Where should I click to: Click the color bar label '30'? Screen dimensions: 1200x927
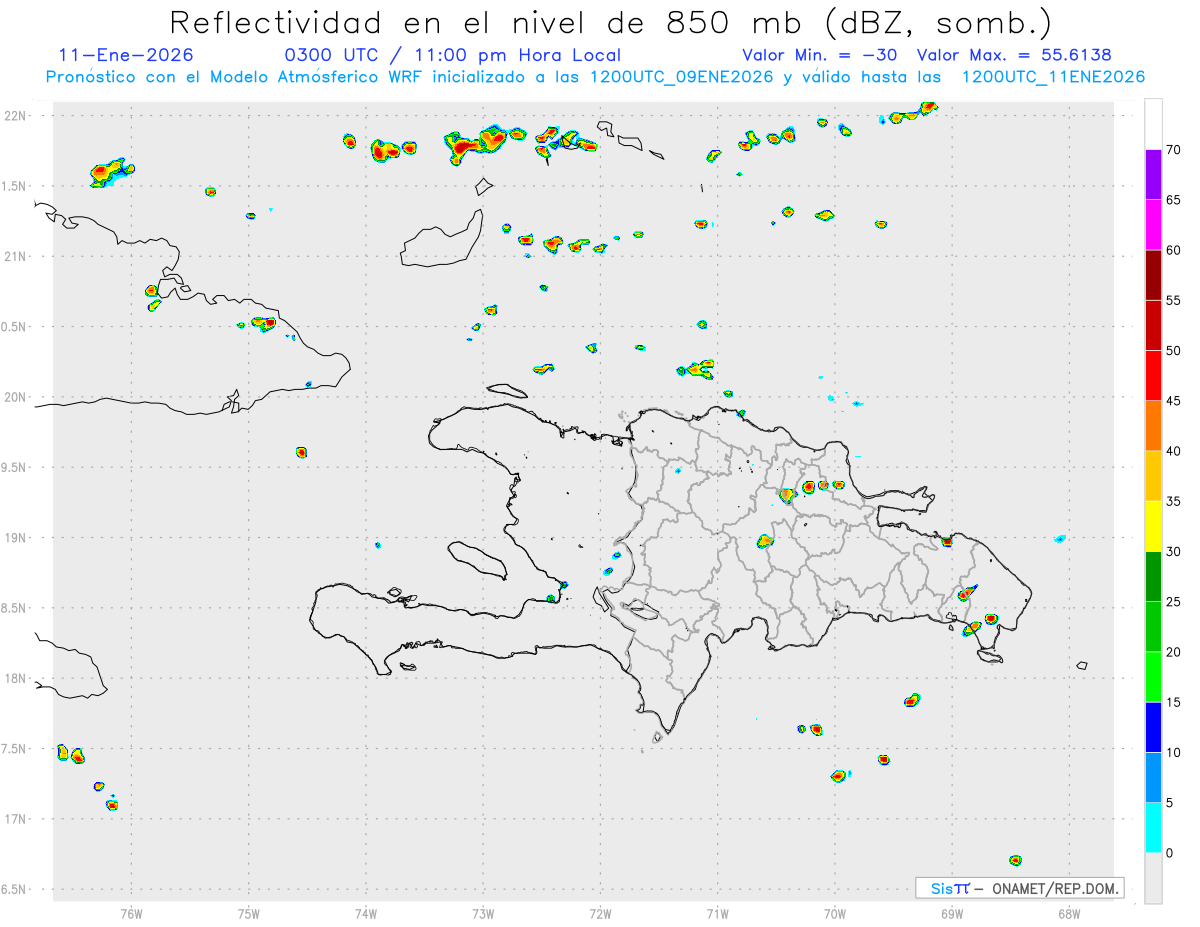[x=1174, y=552]
